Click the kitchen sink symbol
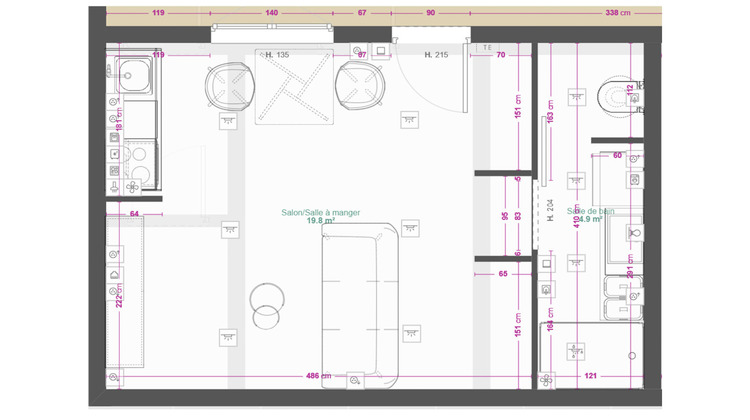750x420 pixels. tap(133, 75)
